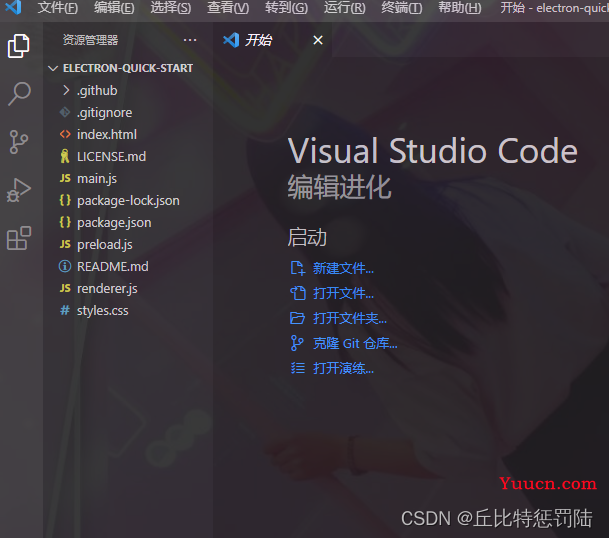609x538 pixels.
Task: Open the 帮助(H) menu
Action: click(x=459, y=7)
